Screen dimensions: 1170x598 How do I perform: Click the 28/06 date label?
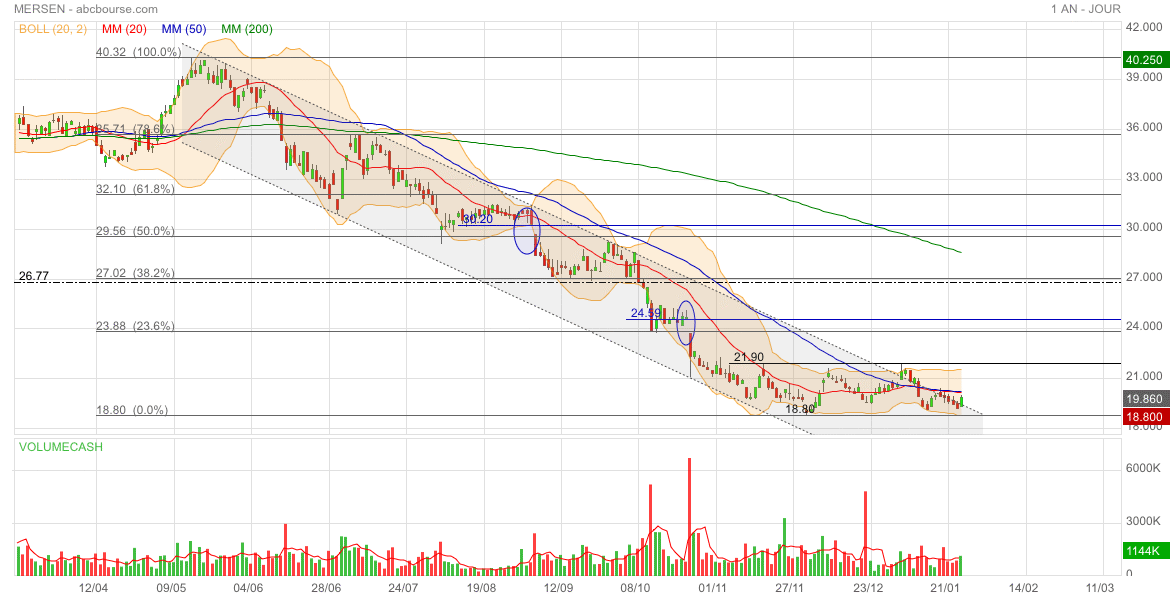tap(325, 588)
